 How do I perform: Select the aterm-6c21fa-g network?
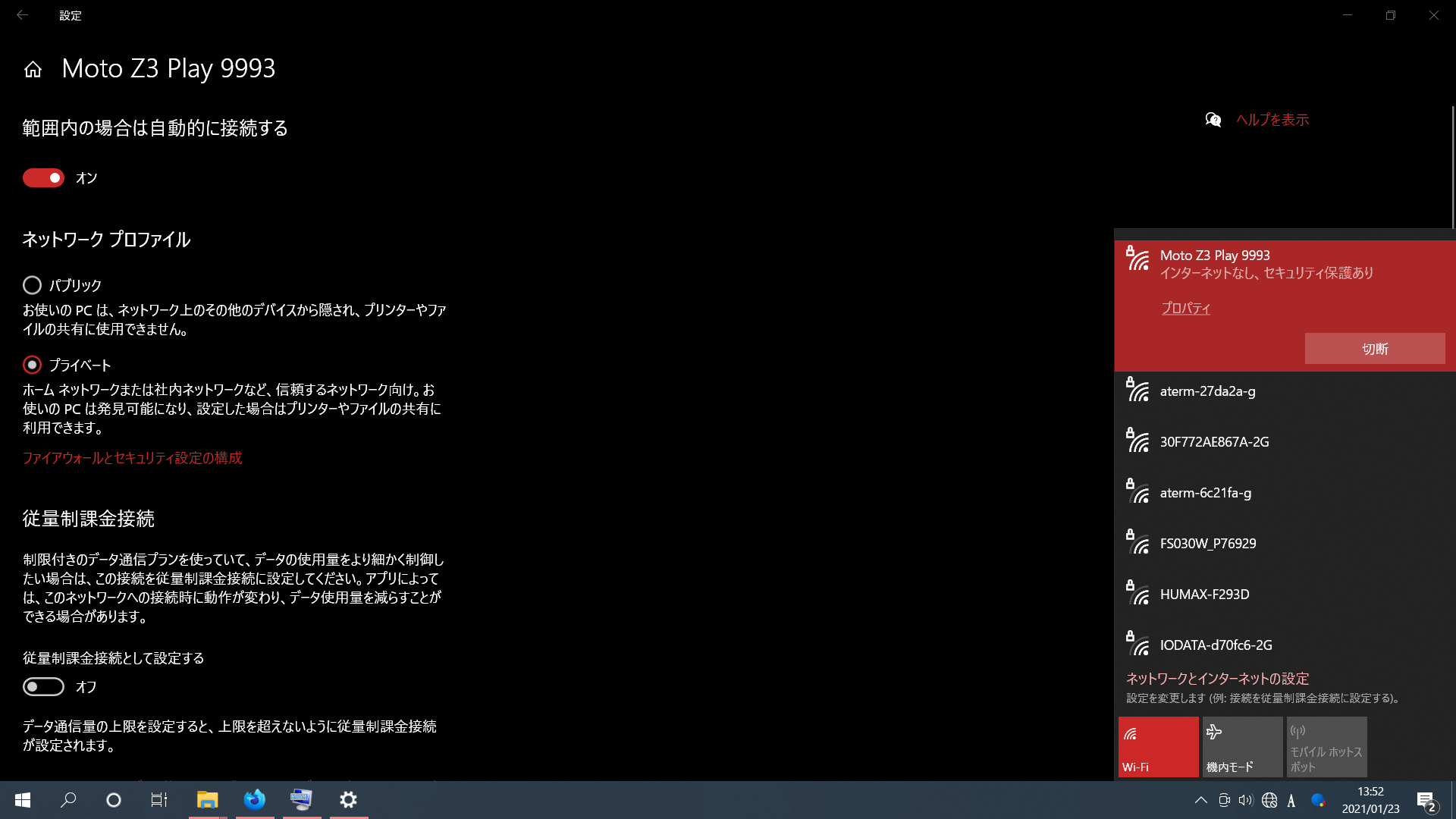pos(1285,493)
